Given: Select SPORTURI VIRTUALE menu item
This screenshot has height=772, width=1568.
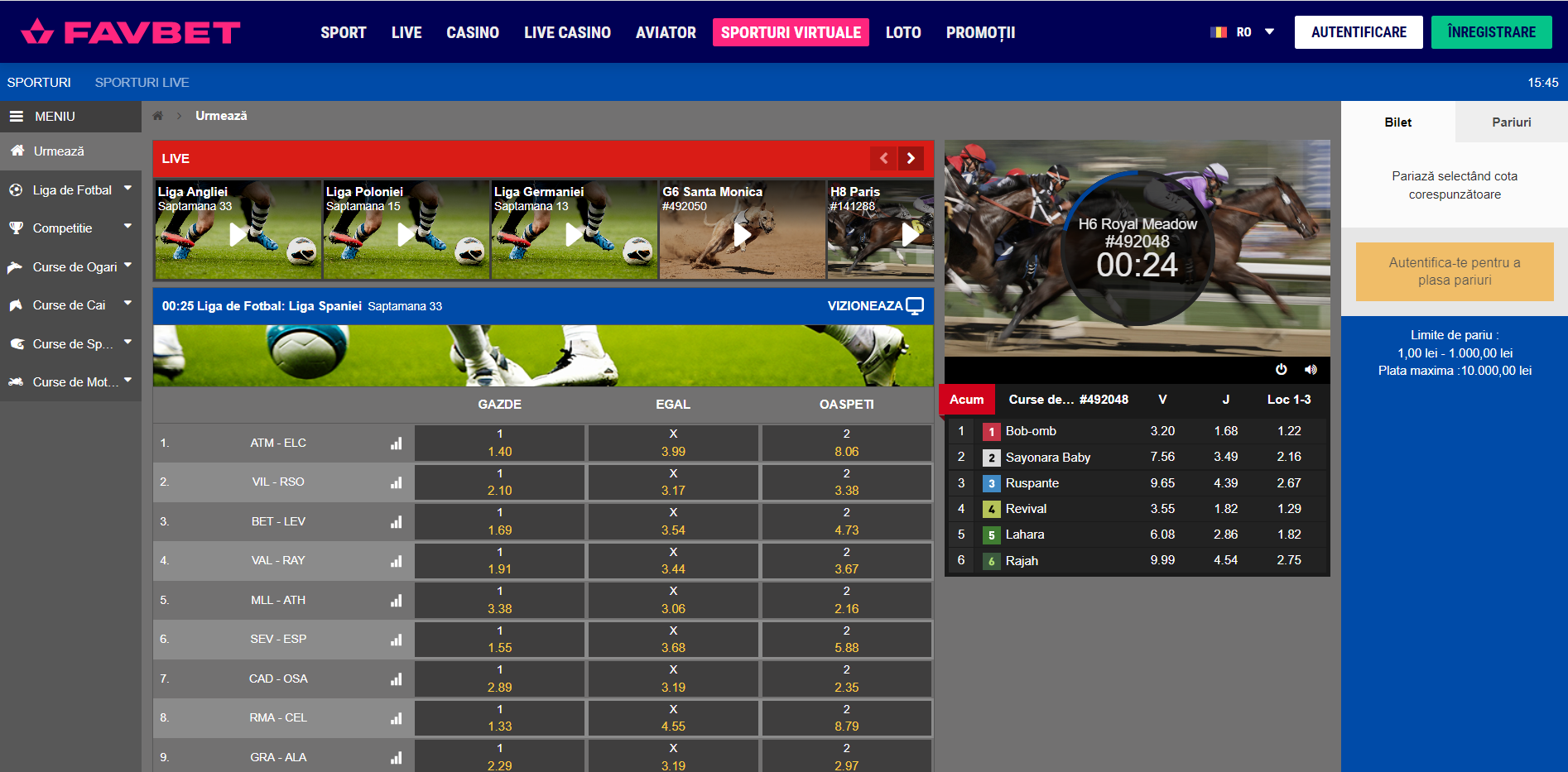Looking at the screenshot, I should (791, 32).
